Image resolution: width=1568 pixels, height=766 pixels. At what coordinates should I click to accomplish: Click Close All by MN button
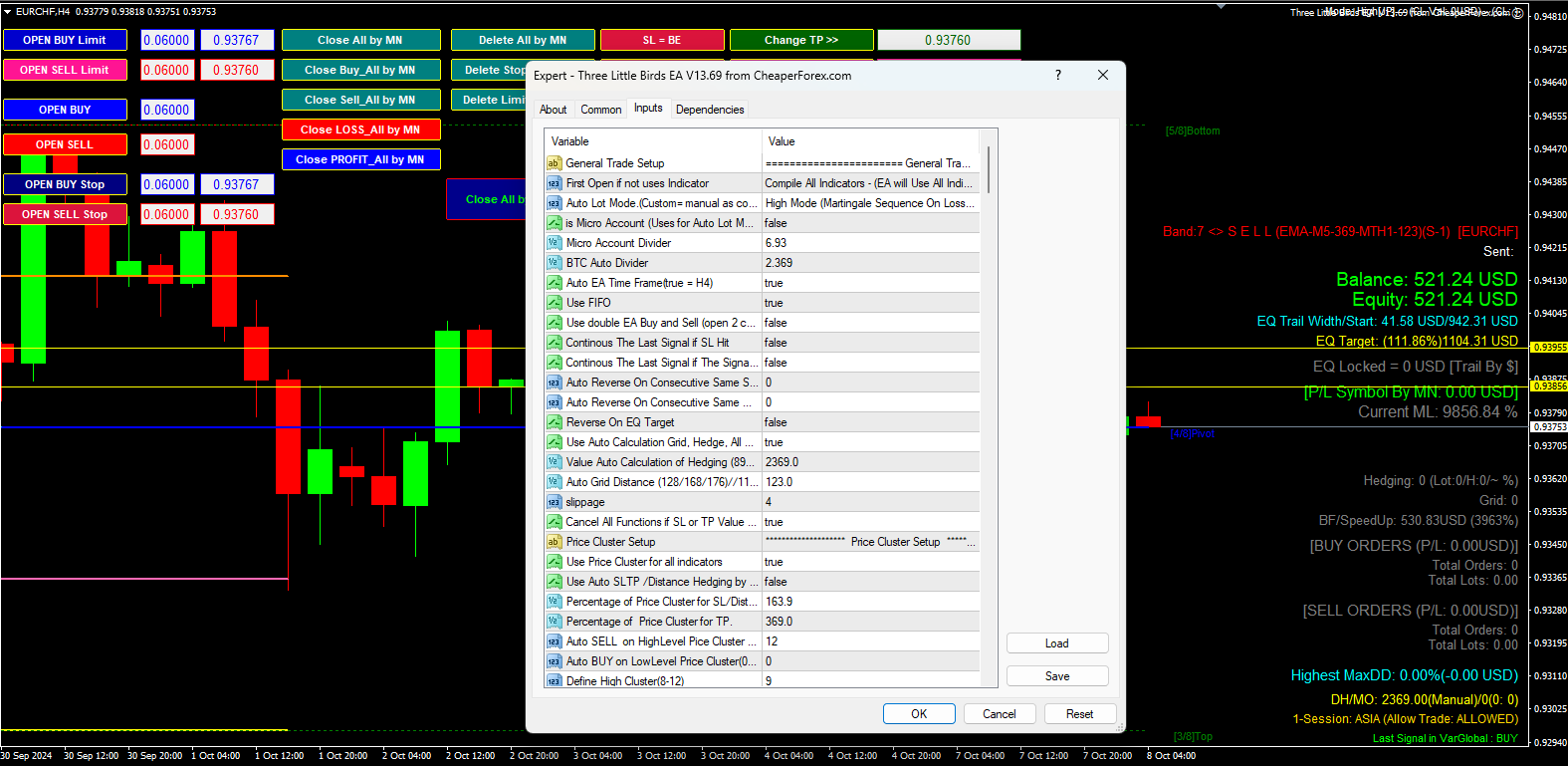point(360,40)
